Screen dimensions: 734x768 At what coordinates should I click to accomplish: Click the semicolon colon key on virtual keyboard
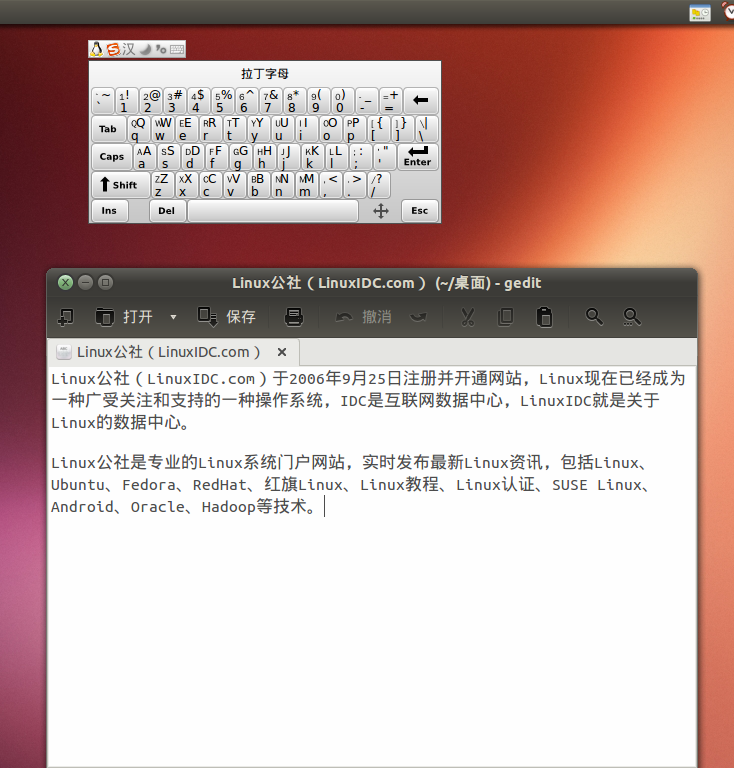point(361,157)
